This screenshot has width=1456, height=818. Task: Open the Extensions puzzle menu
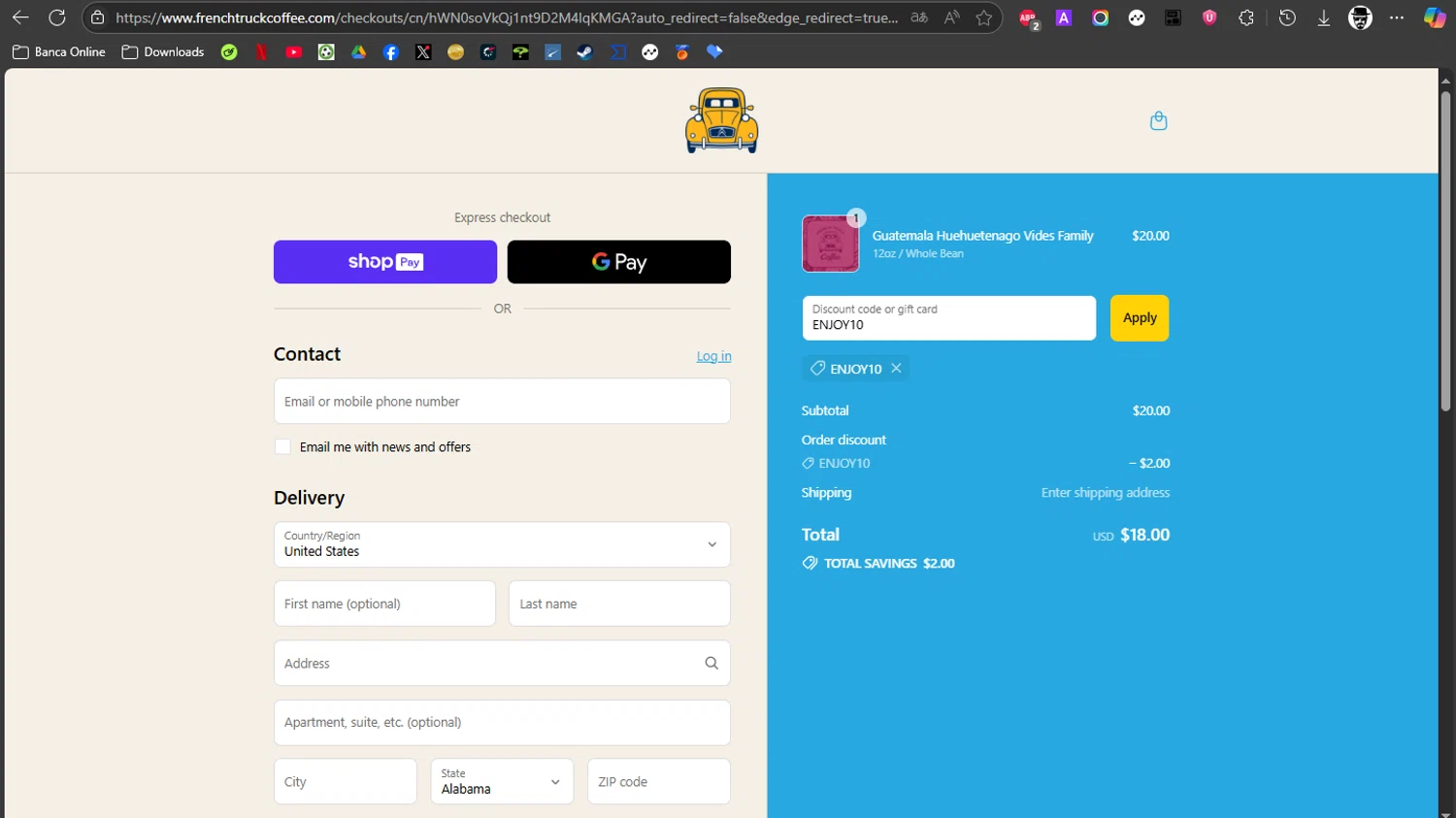[x=1246, y=17]
